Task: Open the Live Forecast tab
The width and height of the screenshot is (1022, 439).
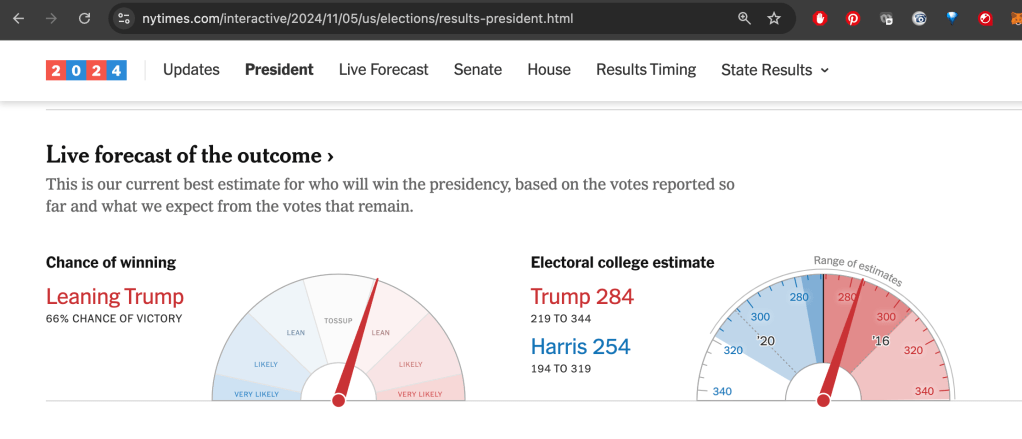Action: click(x=383, y=70)
